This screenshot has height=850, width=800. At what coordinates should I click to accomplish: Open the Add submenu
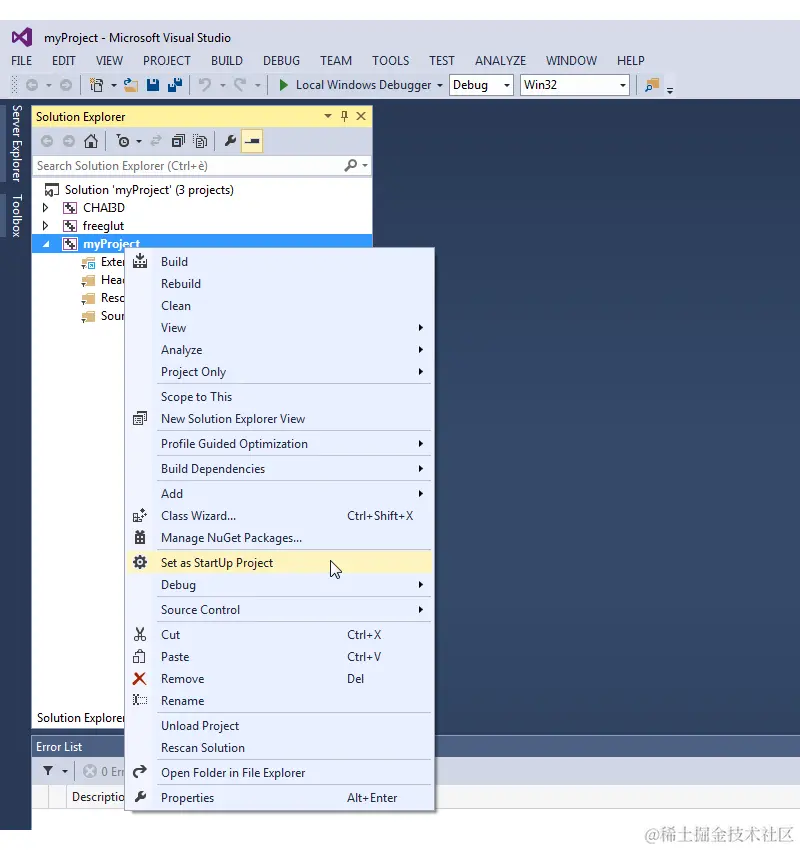click(x=279, y=494)
